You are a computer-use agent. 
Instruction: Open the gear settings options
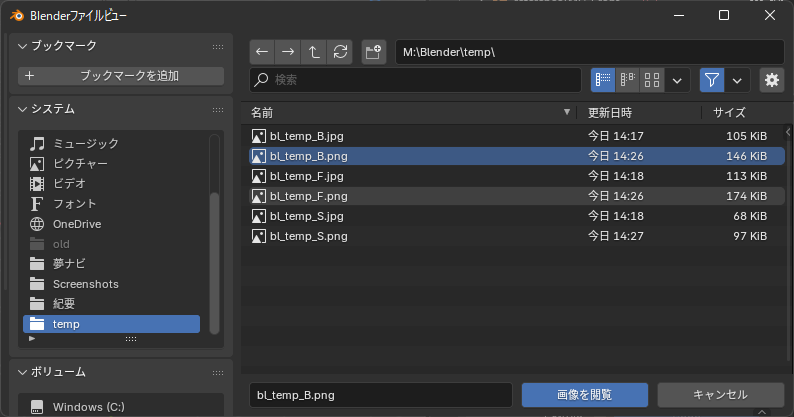click(771, 80)
